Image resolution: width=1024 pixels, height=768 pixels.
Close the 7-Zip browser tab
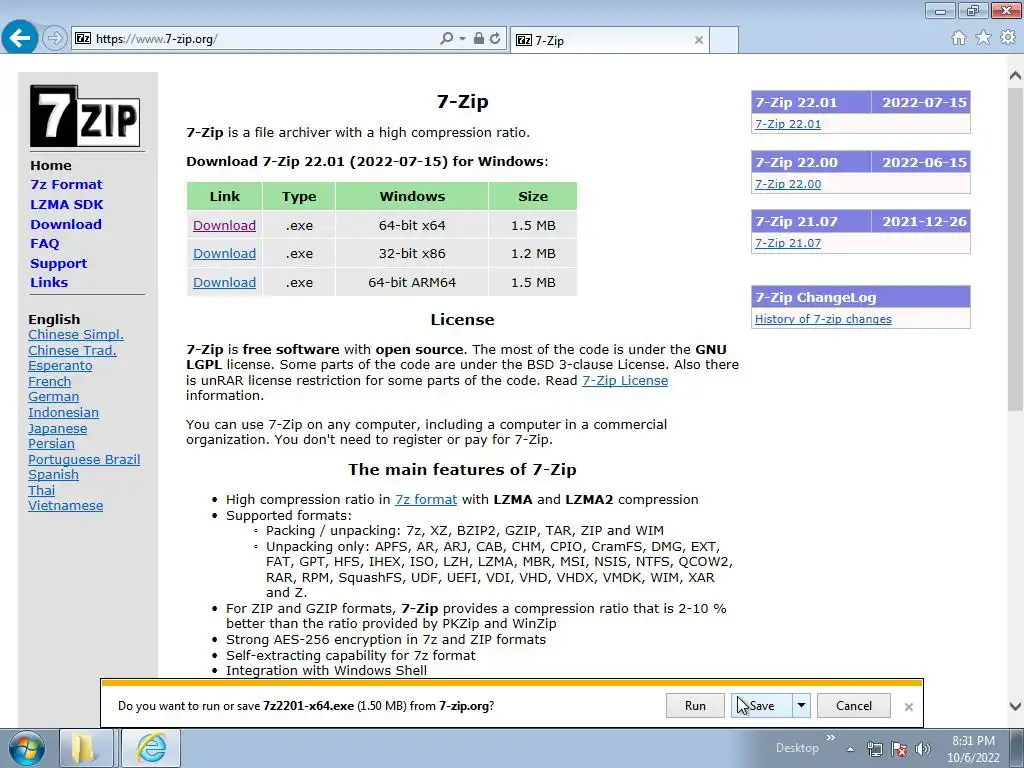699,40
